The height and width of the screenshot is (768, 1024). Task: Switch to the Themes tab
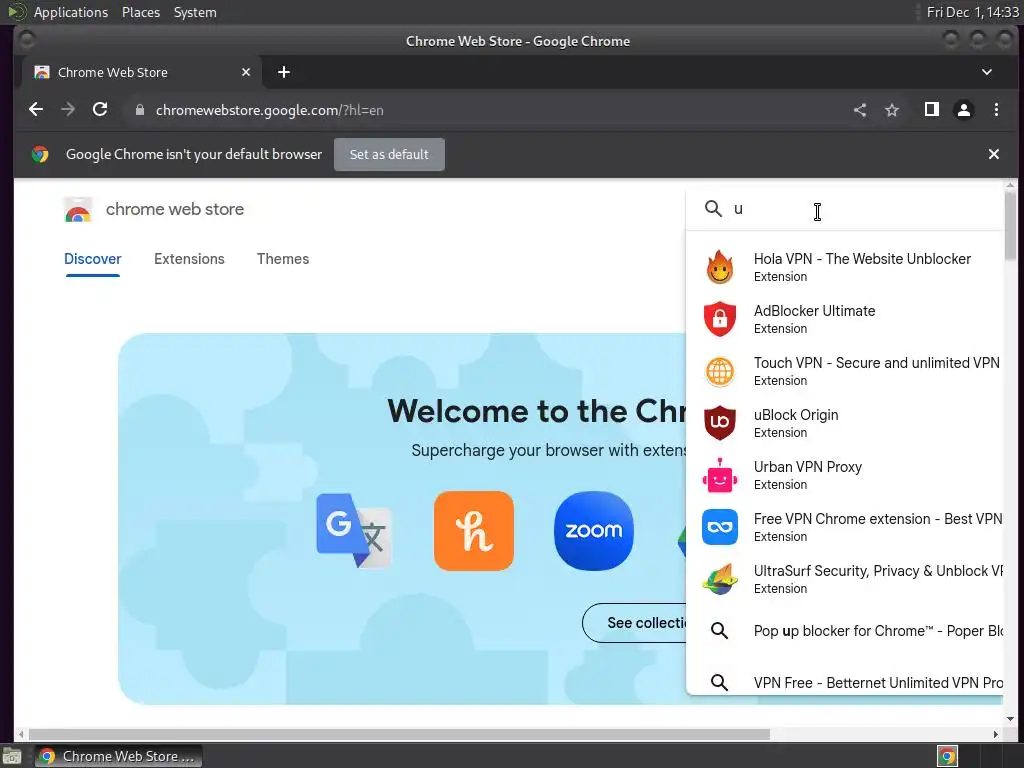coord(283,259)
